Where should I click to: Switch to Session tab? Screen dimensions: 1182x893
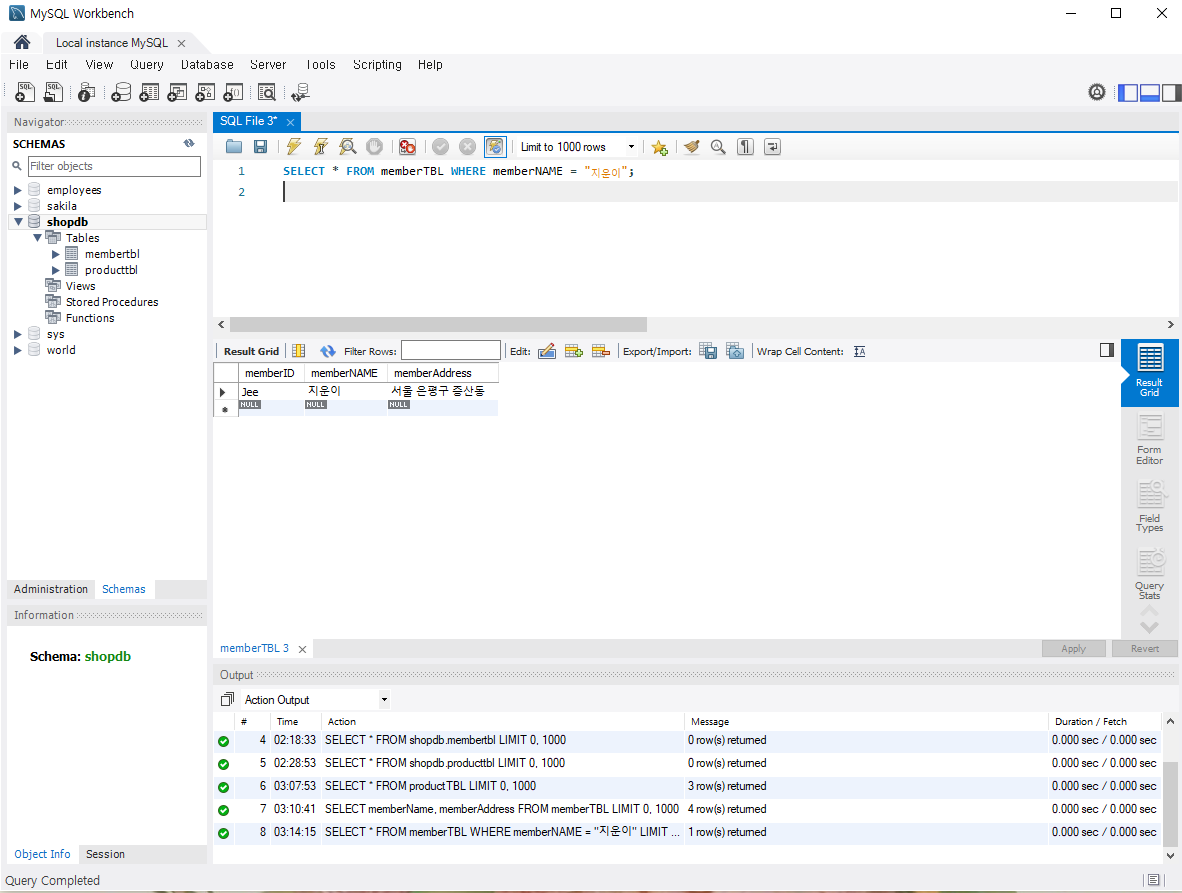105,854
